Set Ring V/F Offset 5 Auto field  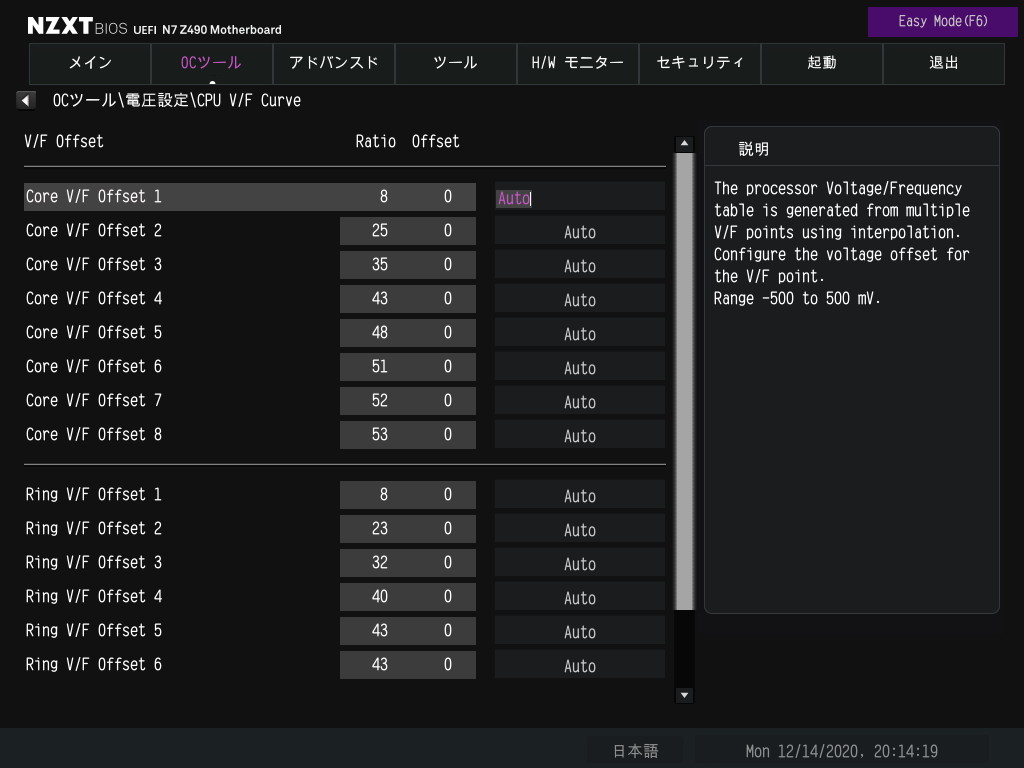pyautogui.click(x=579, y=632)
